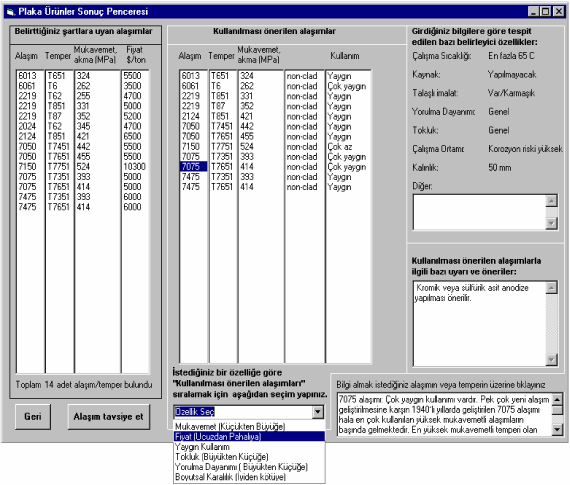Select 6013 in recommended alloys list
The width and height of the screenshot is (570, 485).
point(191,76)
